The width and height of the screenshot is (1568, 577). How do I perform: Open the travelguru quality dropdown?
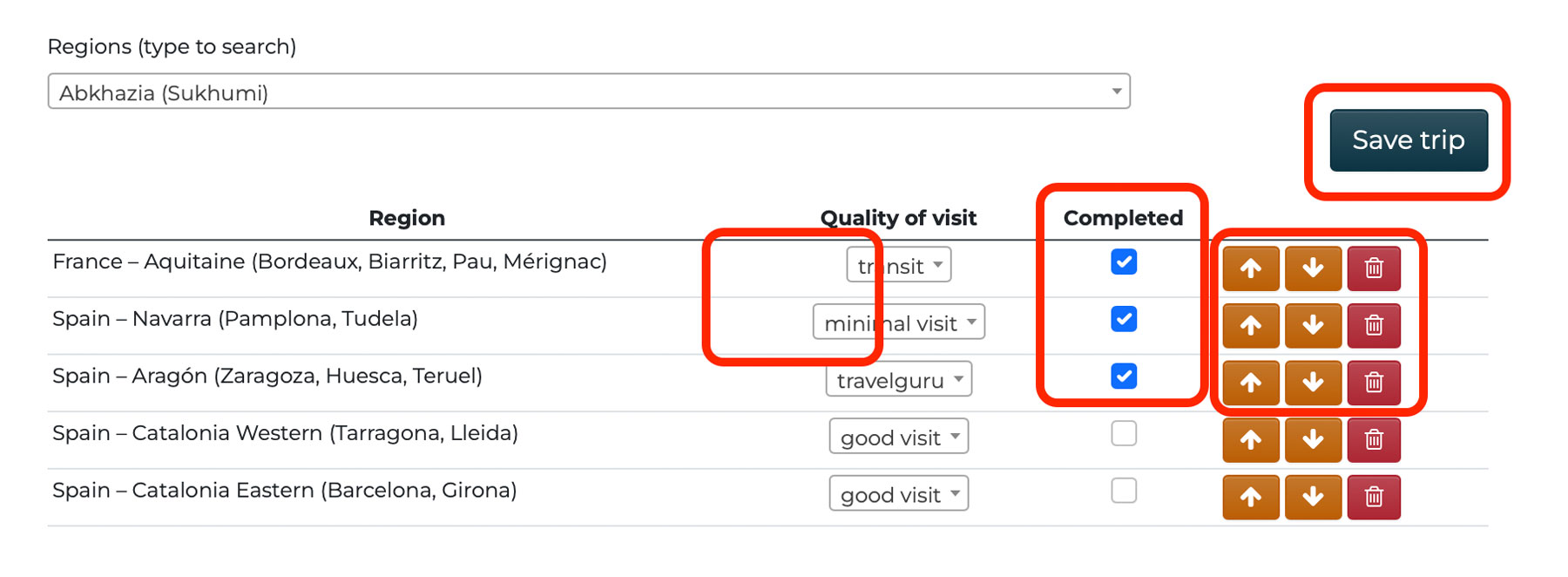[898, 380]
